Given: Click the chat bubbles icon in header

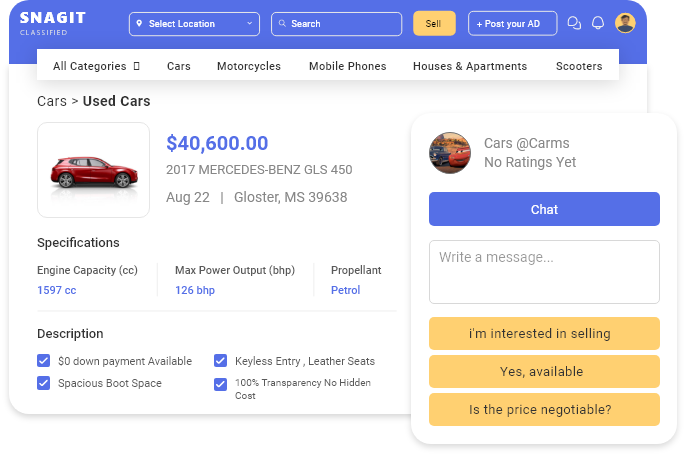Looking at the screenshot, I should pyautogui.click(x=574, y=23).
